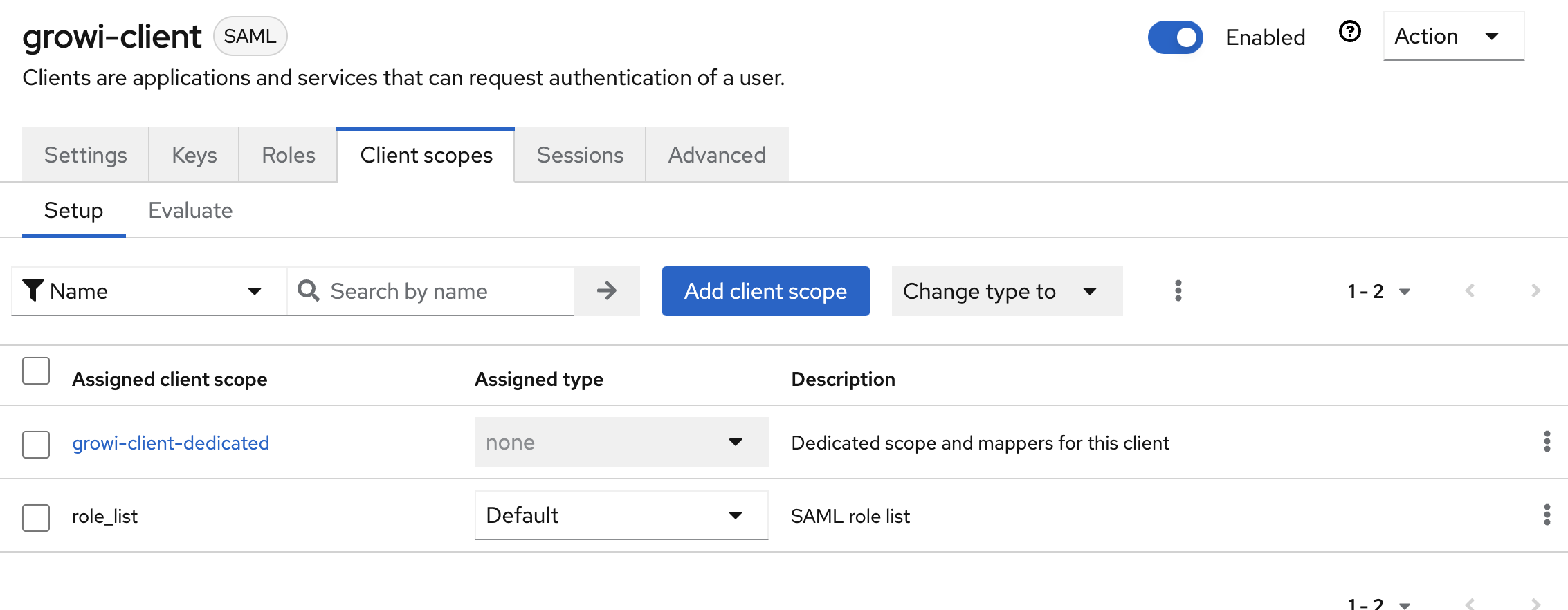Go to next page arrow in toolbar
The image size is (1568, 610).
pos(1535,290)
